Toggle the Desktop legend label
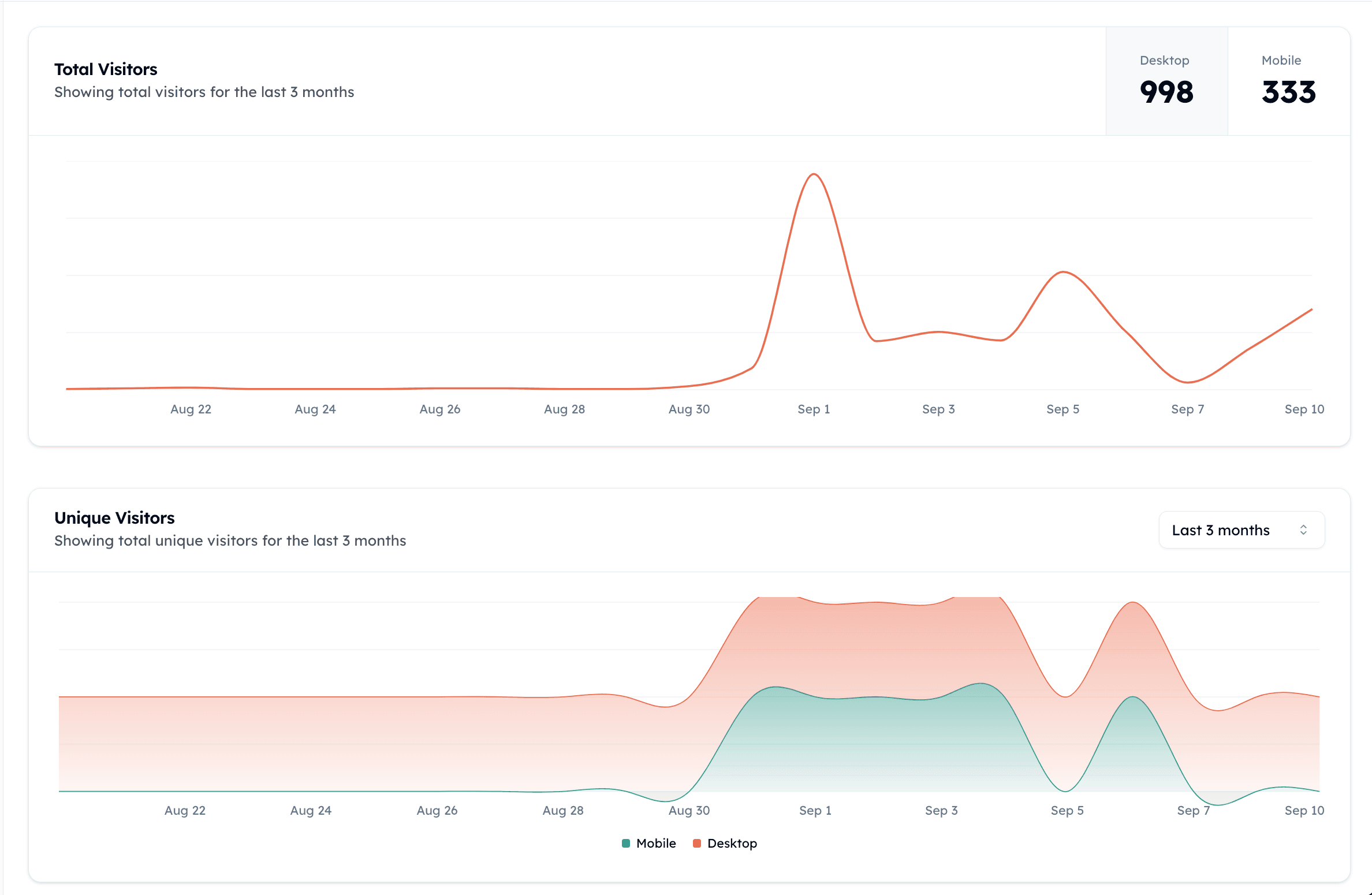The width and height of the screenshot is (1372, 895). click(x=732, y=843)
